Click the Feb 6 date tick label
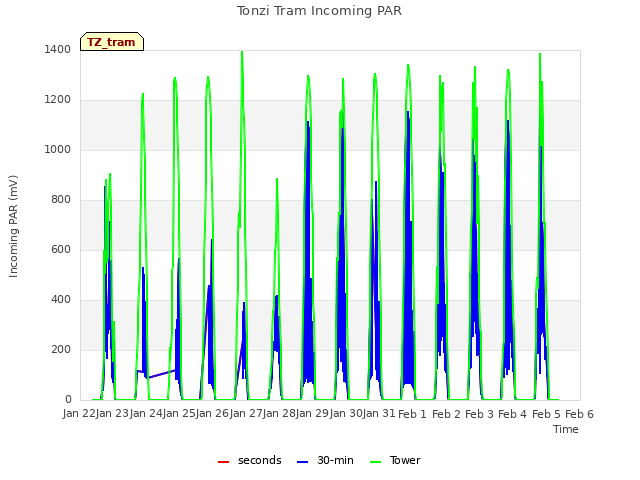 coord(579,414)
